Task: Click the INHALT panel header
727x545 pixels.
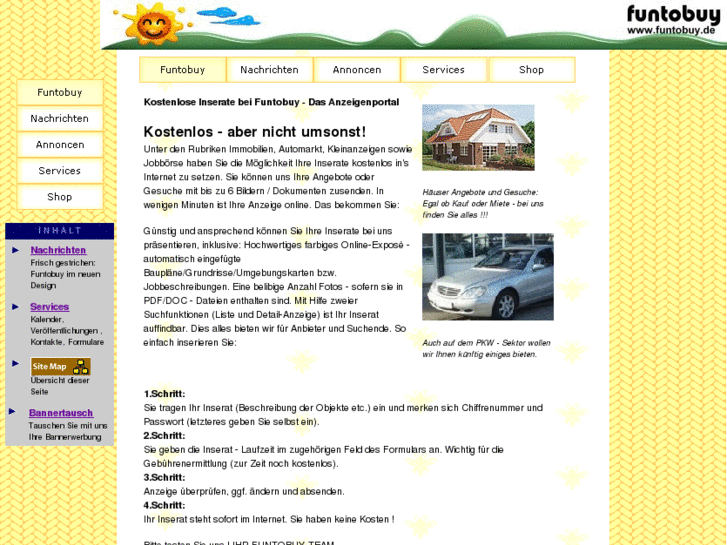Action: (x=59, y=231)
